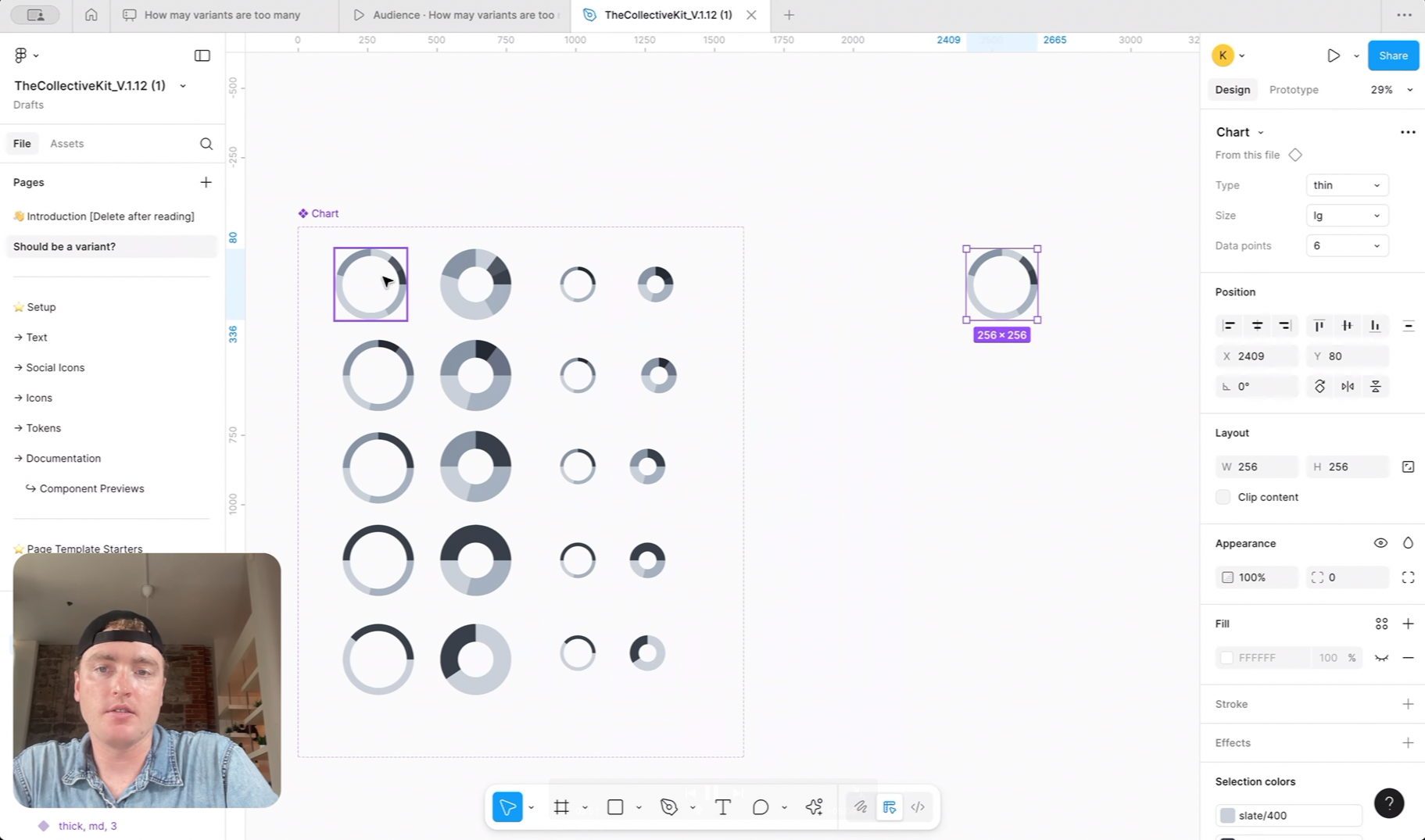Click the Share button
1425x840 pixels.
point(1393,55)
